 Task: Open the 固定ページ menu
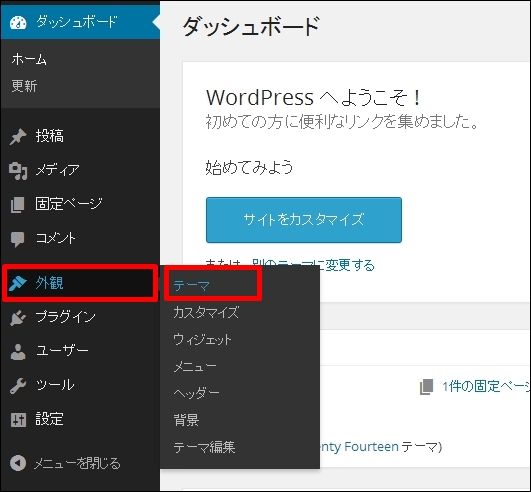pos(80,205)
